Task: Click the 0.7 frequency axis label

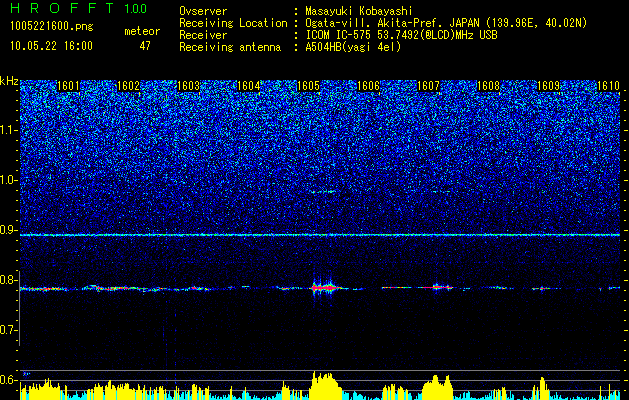Action: point(9,330)
